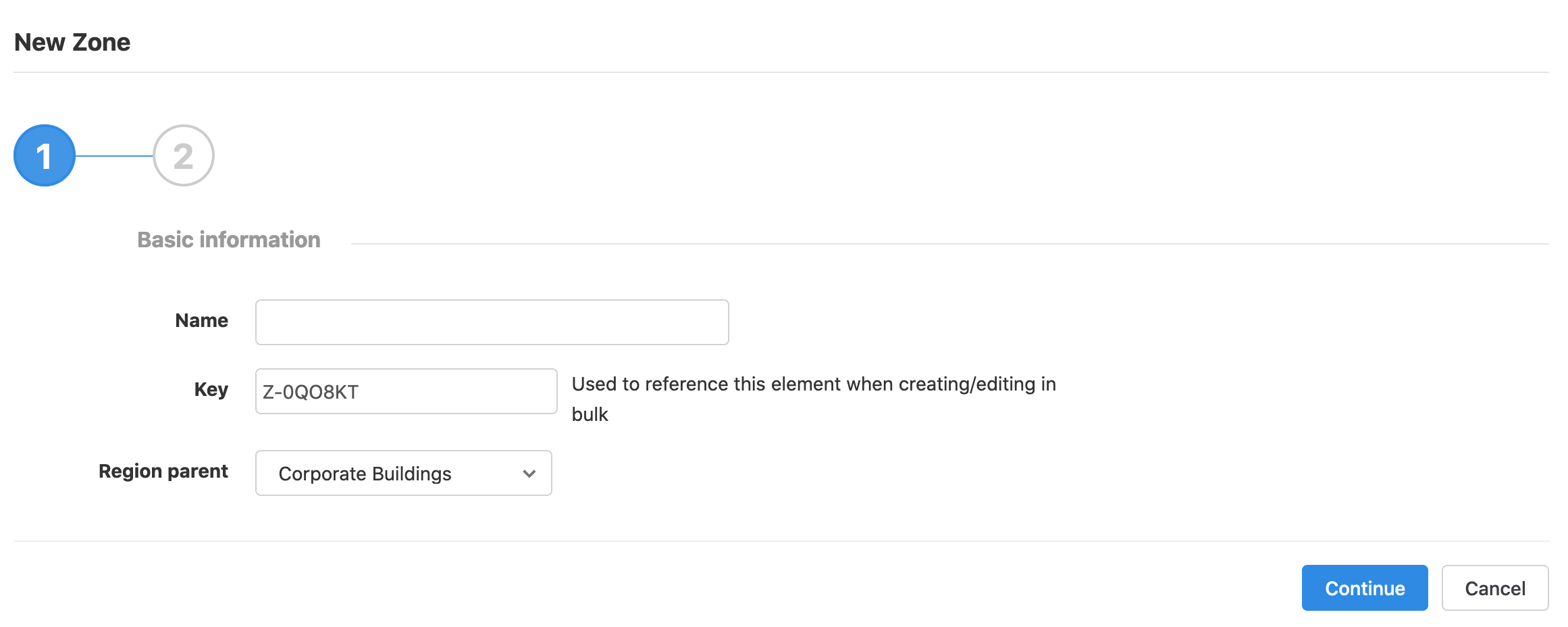Place cursor on Z-0QO8KT key value
The width and height of the screenshot is (1568, 627).
[311, 392]
